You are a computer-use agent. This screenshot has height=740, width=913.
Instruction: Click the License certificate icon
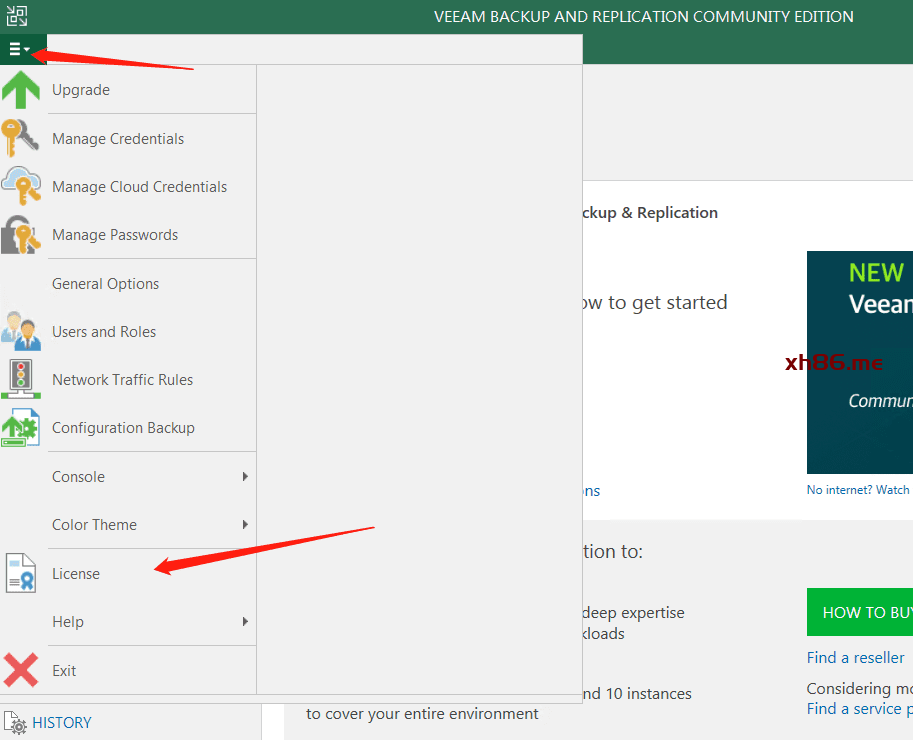click(21, 573)
